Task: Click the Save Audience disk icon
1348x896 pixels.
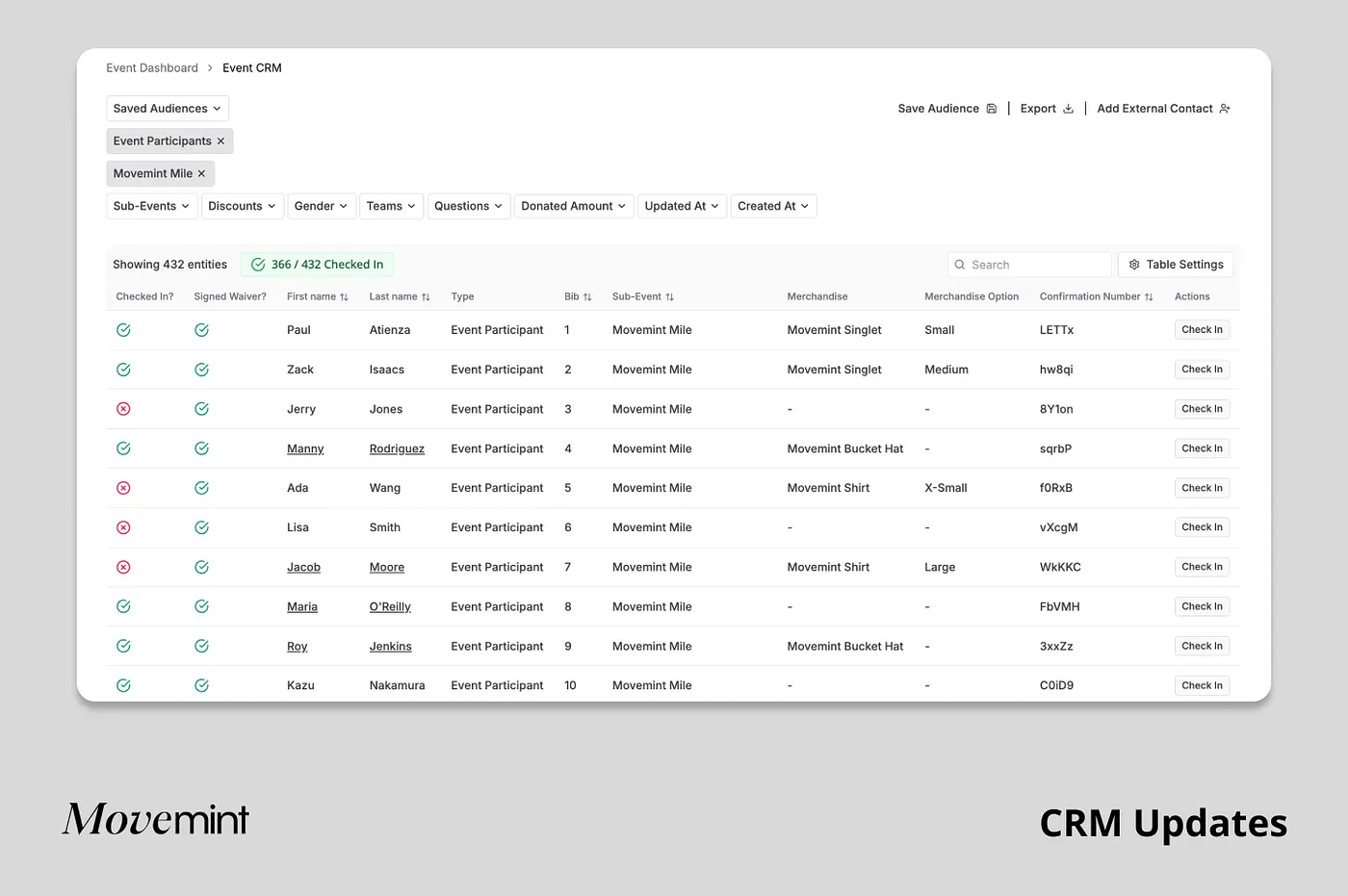Action: tap(992, 109)
